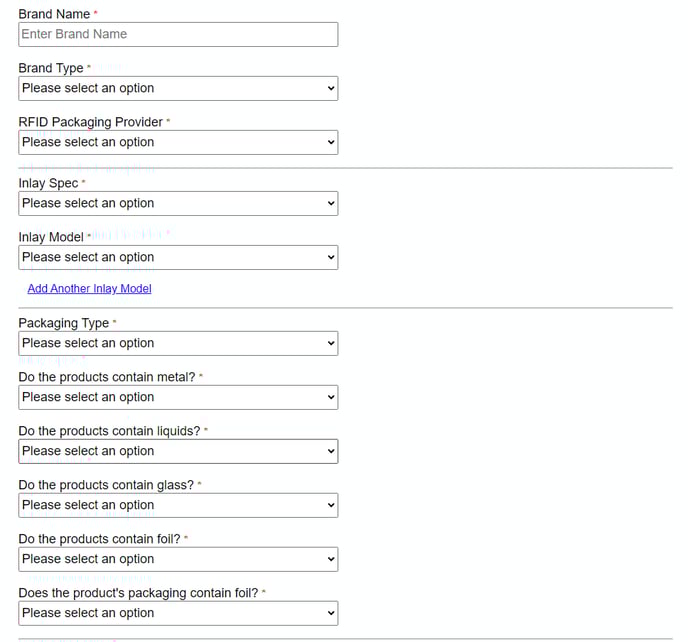688x642 pixels.
Task: Open the products contain foil dropdown
Action: click(x=178, y=559)
